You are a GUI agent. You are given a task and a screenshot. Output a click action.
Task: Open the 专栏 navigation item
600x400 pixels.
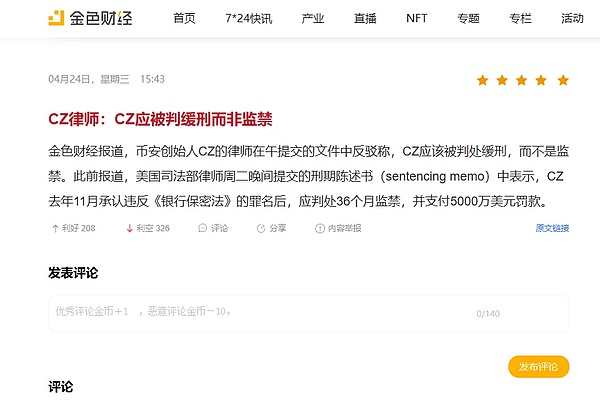[x=520, y=18]
